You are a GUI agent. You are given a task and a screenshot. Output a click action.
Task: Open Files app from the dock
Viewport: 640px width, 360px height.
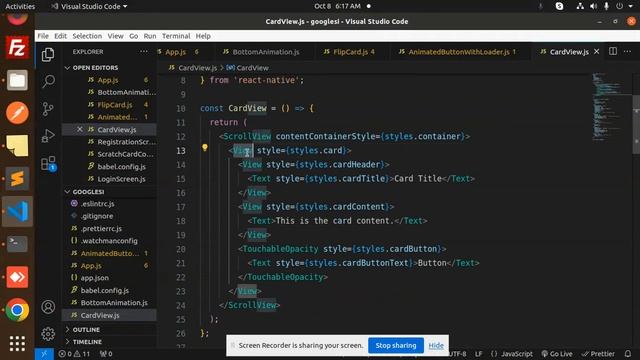[17, 80]
